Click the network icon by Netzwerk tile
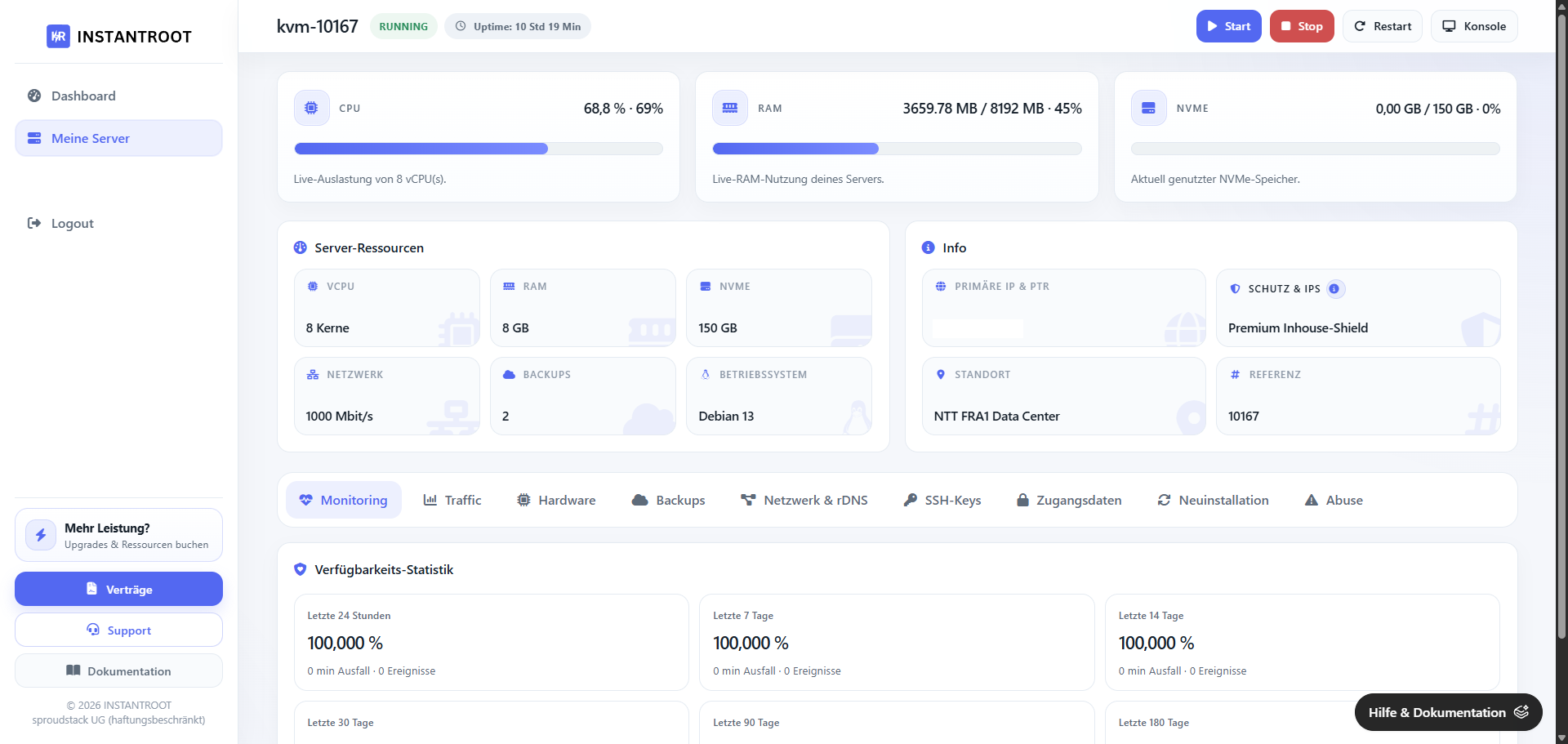The width and height of the screenshot is (1568, 744). [x=313, y=375]
